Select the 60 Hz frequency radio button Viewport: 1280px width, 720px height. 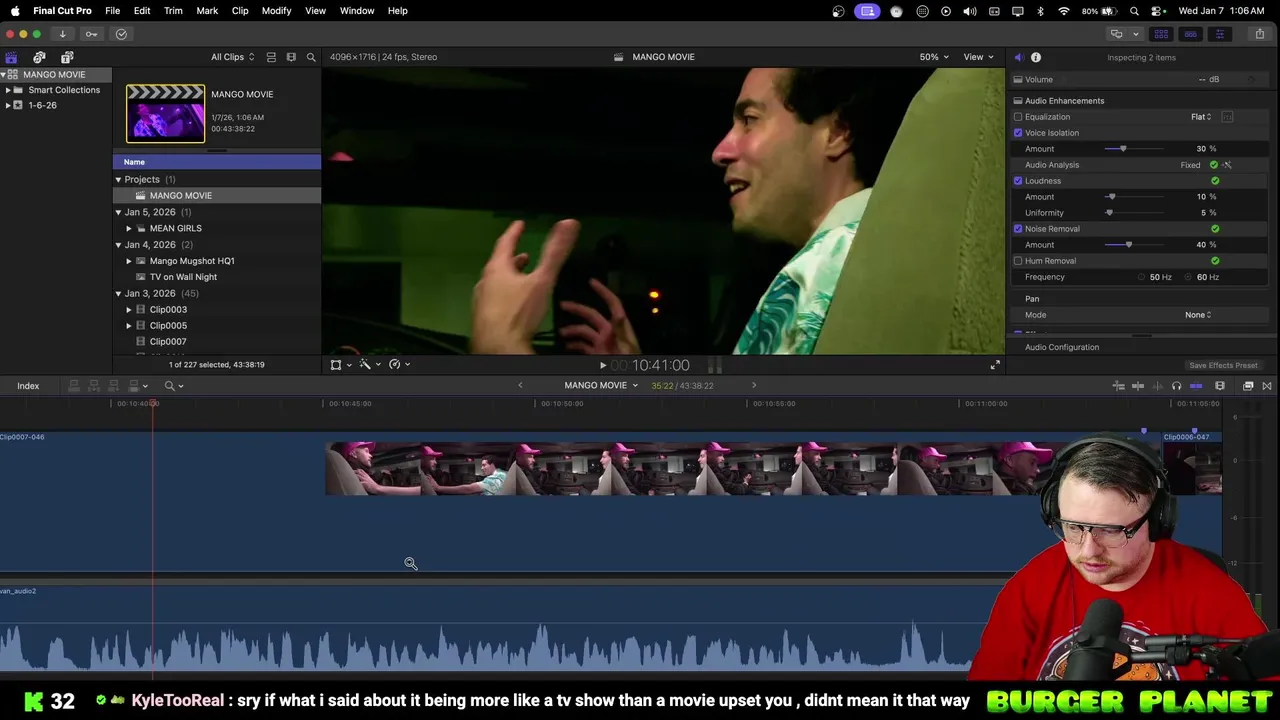pos(1189,277)
